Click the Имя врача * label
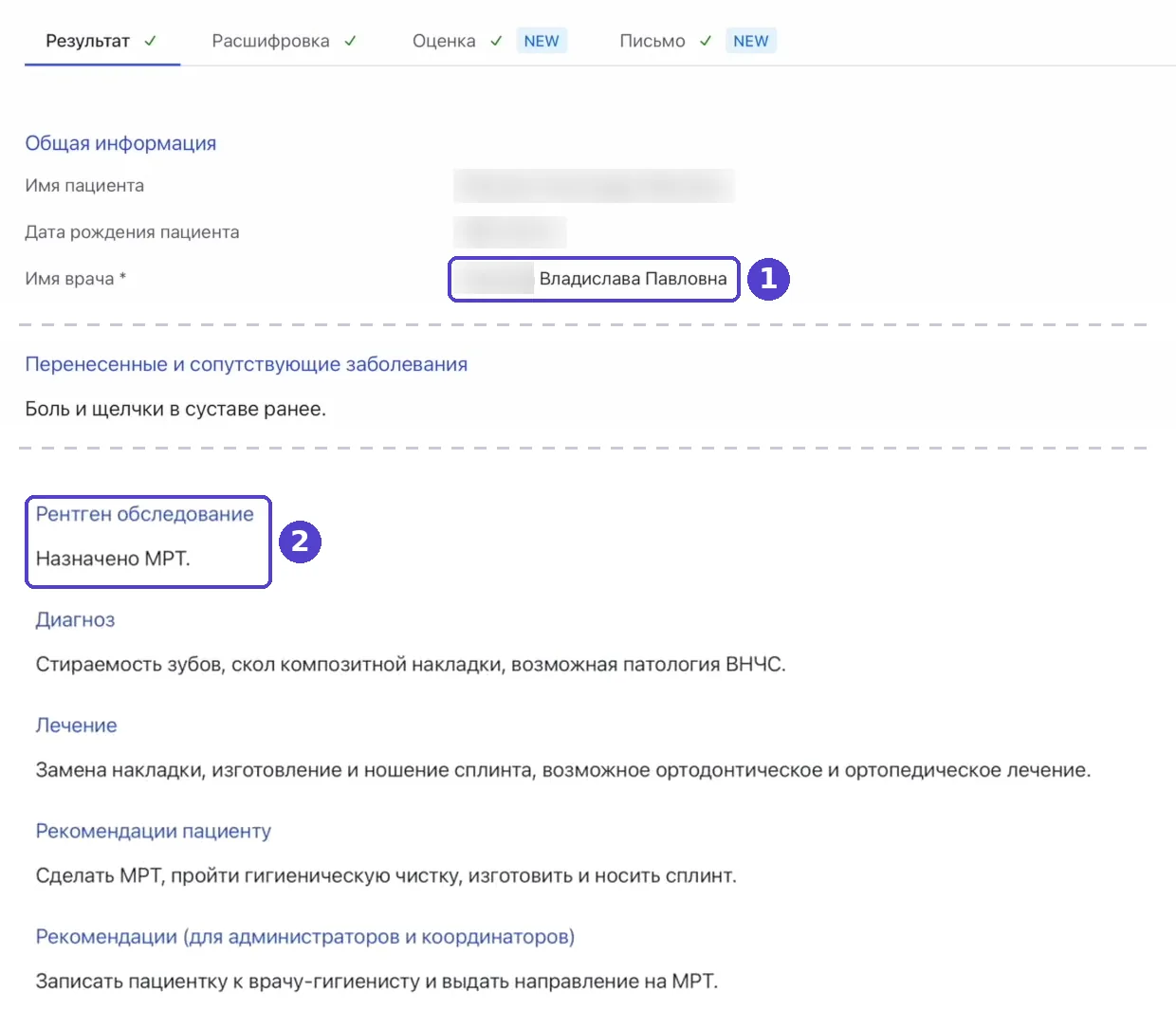This screenshot has height=1010, width=1176. [x=76, y=279]
